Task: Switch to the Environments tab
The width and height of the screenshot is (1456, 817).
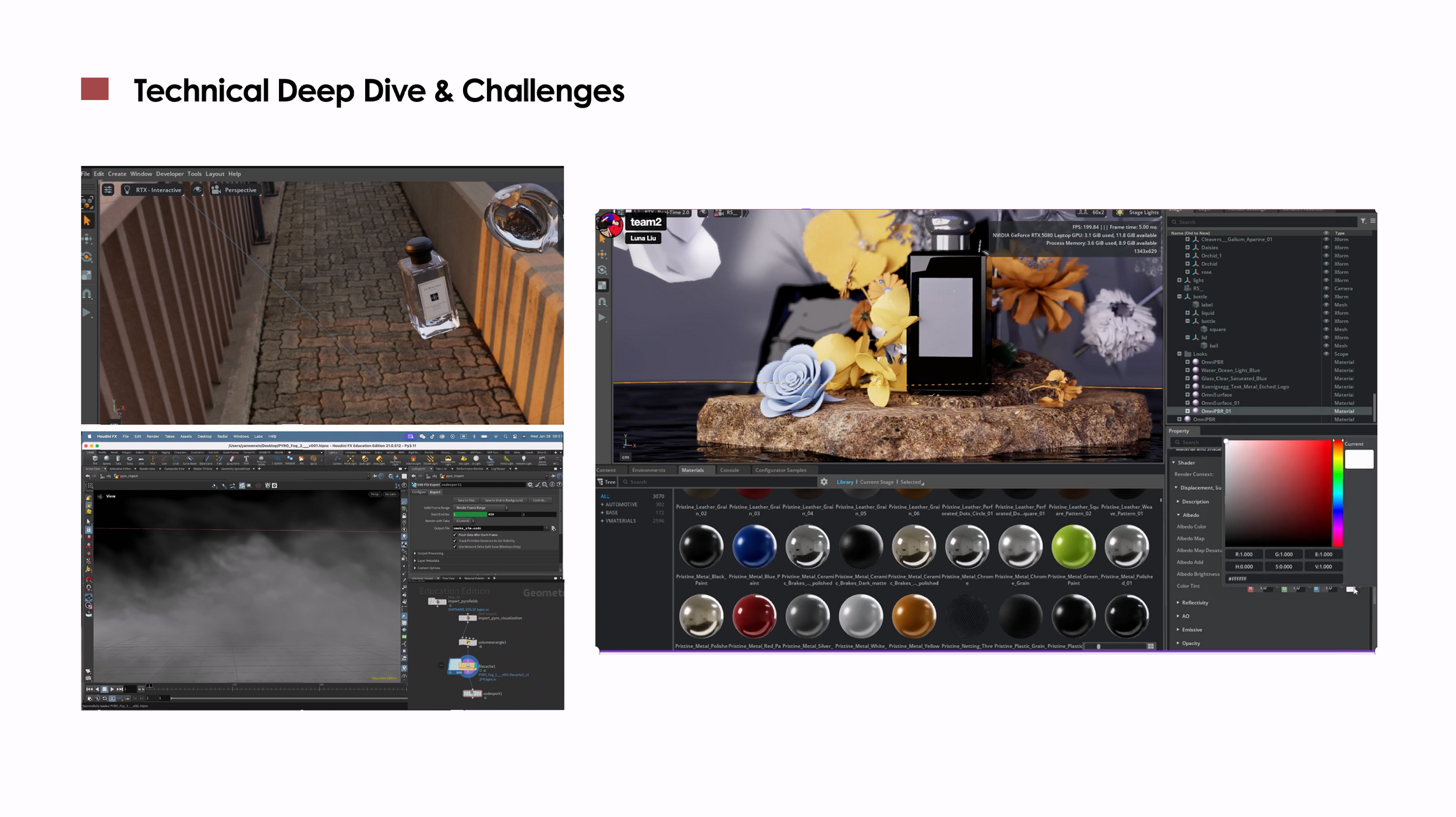Action: click(648, 470)
